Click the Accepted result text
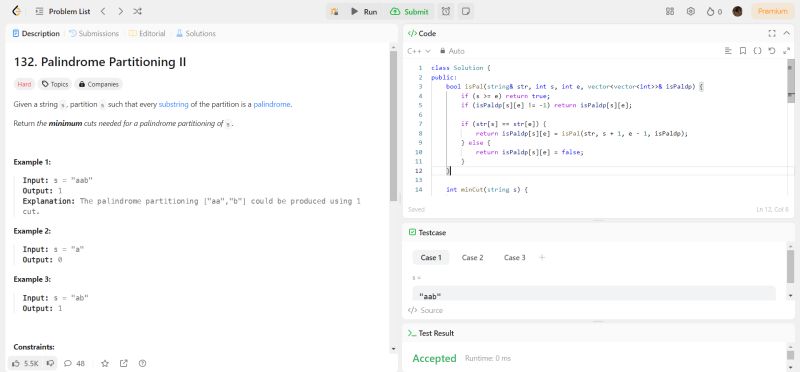 click(x=434, y=358)
